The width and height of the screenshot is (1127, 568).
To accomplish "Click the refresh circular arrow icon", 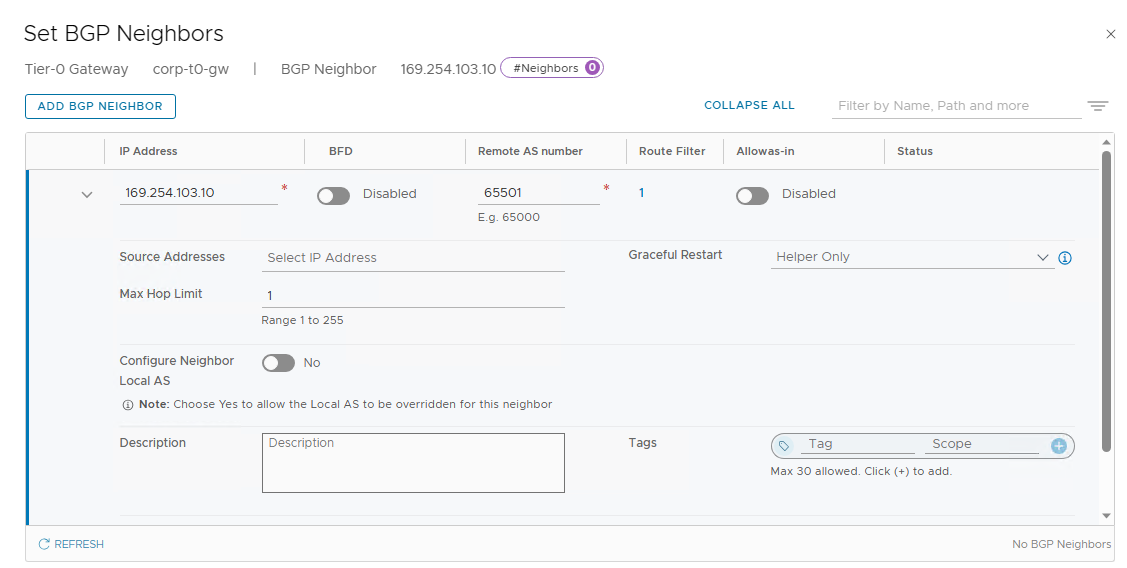I will pos(44,544).
